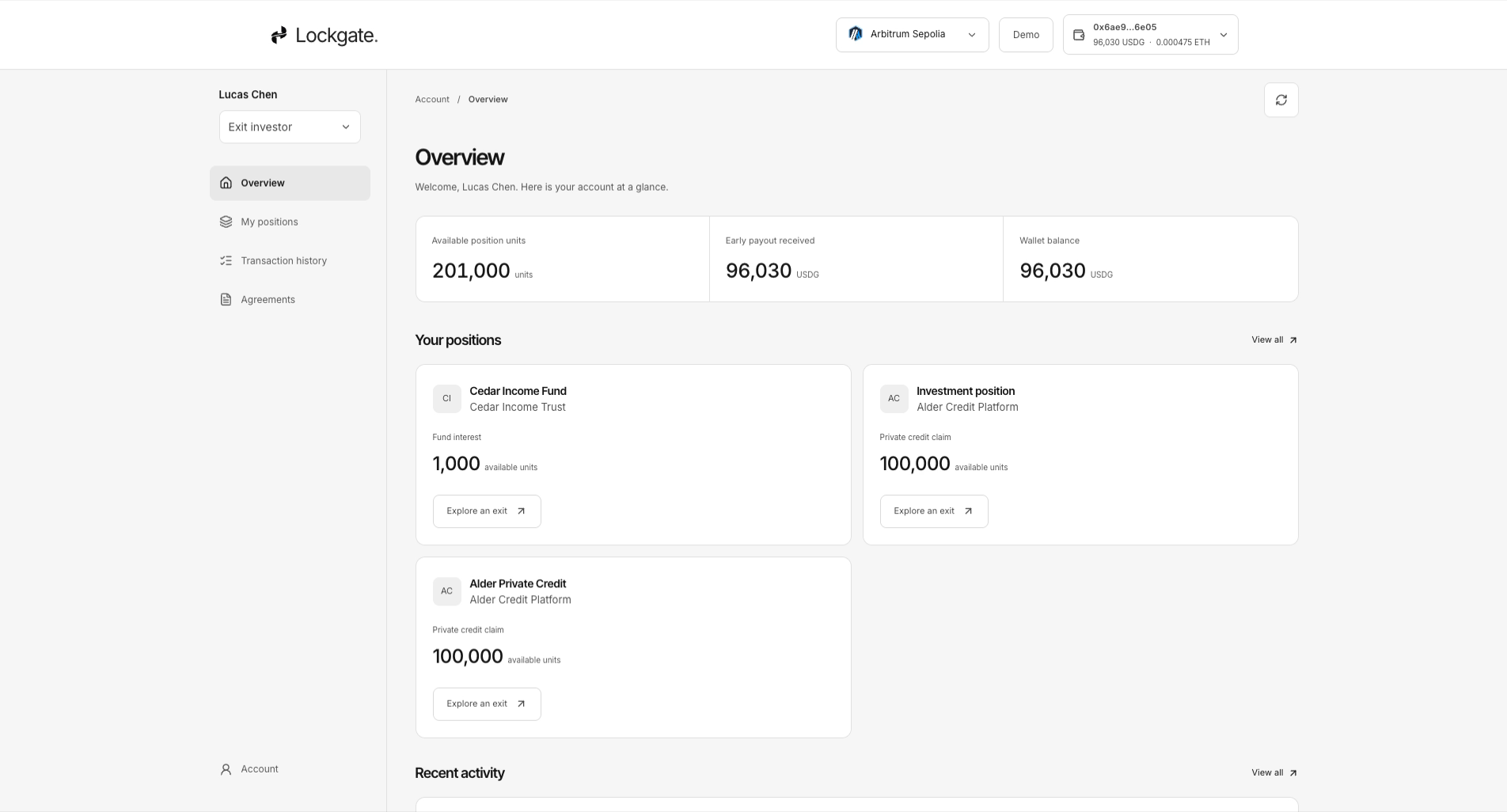Click the Account person icon

tap(226, 769)
